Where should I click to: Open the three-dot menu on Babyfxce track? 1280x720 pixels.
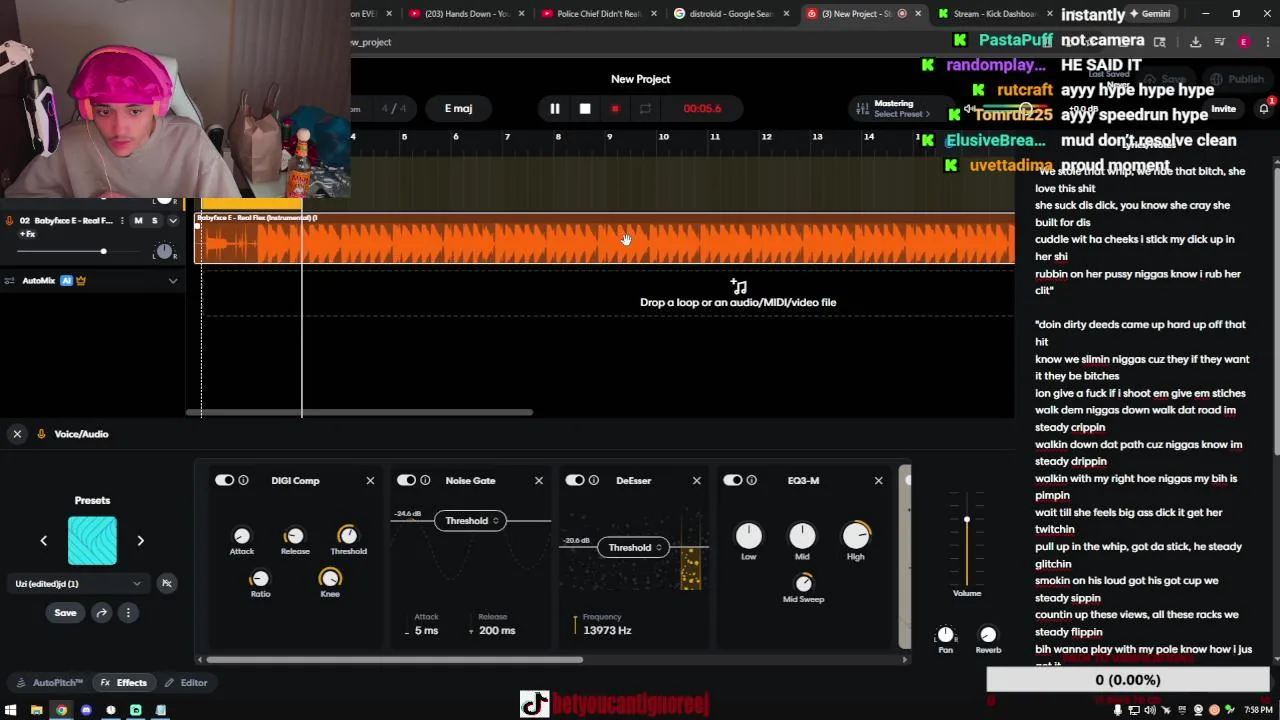(122, 220)
